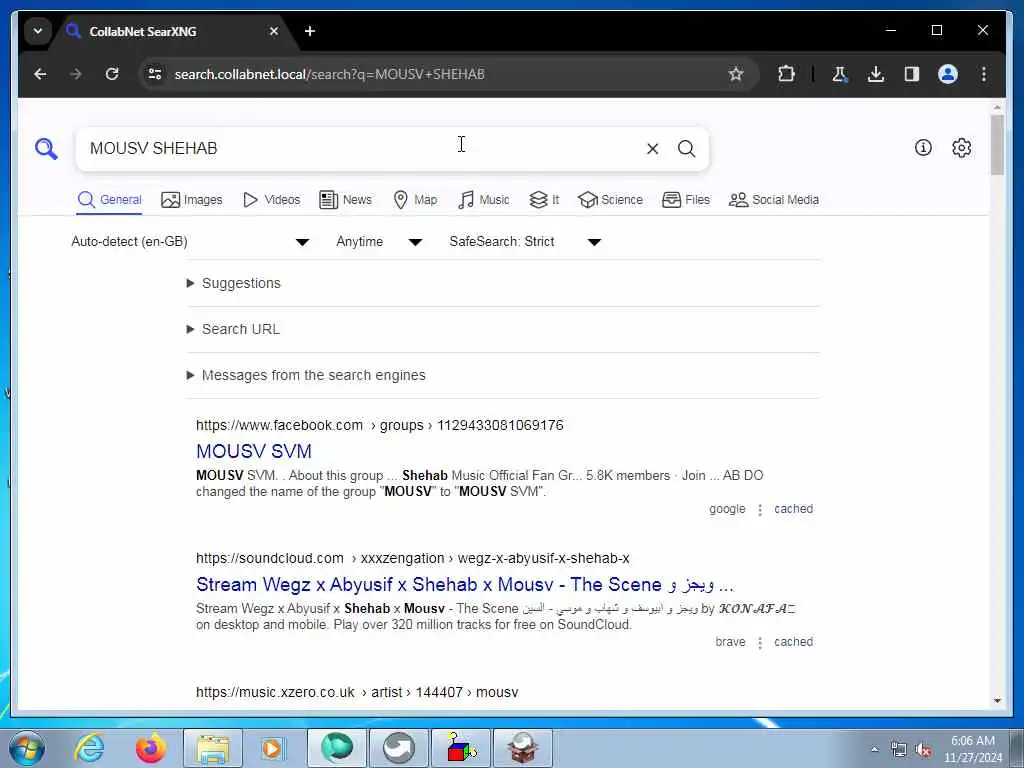
Task: Open the more options dots beside google
Action: point(760,510)
